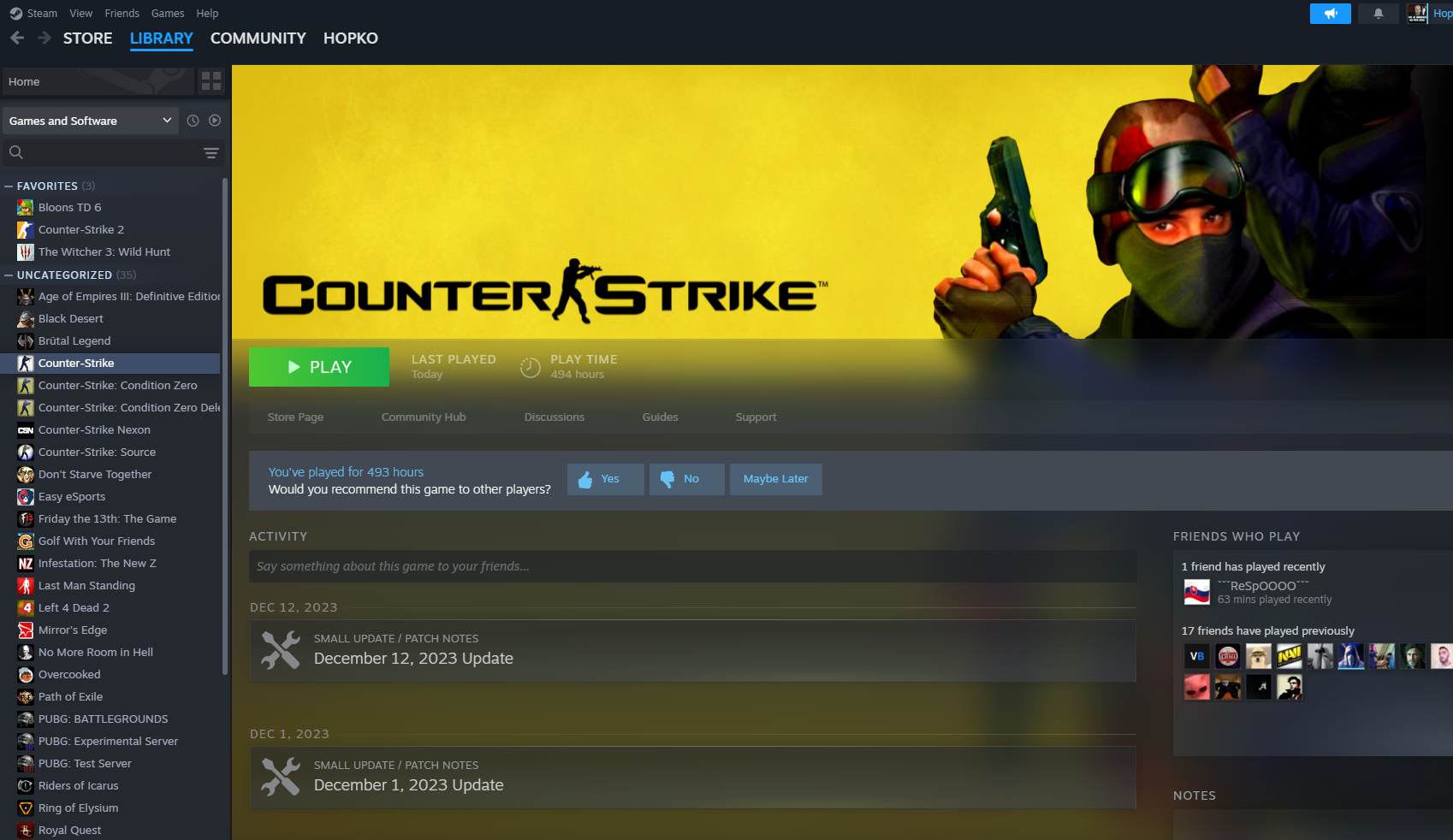Open the library filter options icon
The image size is (1453, 840).
point(211,153)
